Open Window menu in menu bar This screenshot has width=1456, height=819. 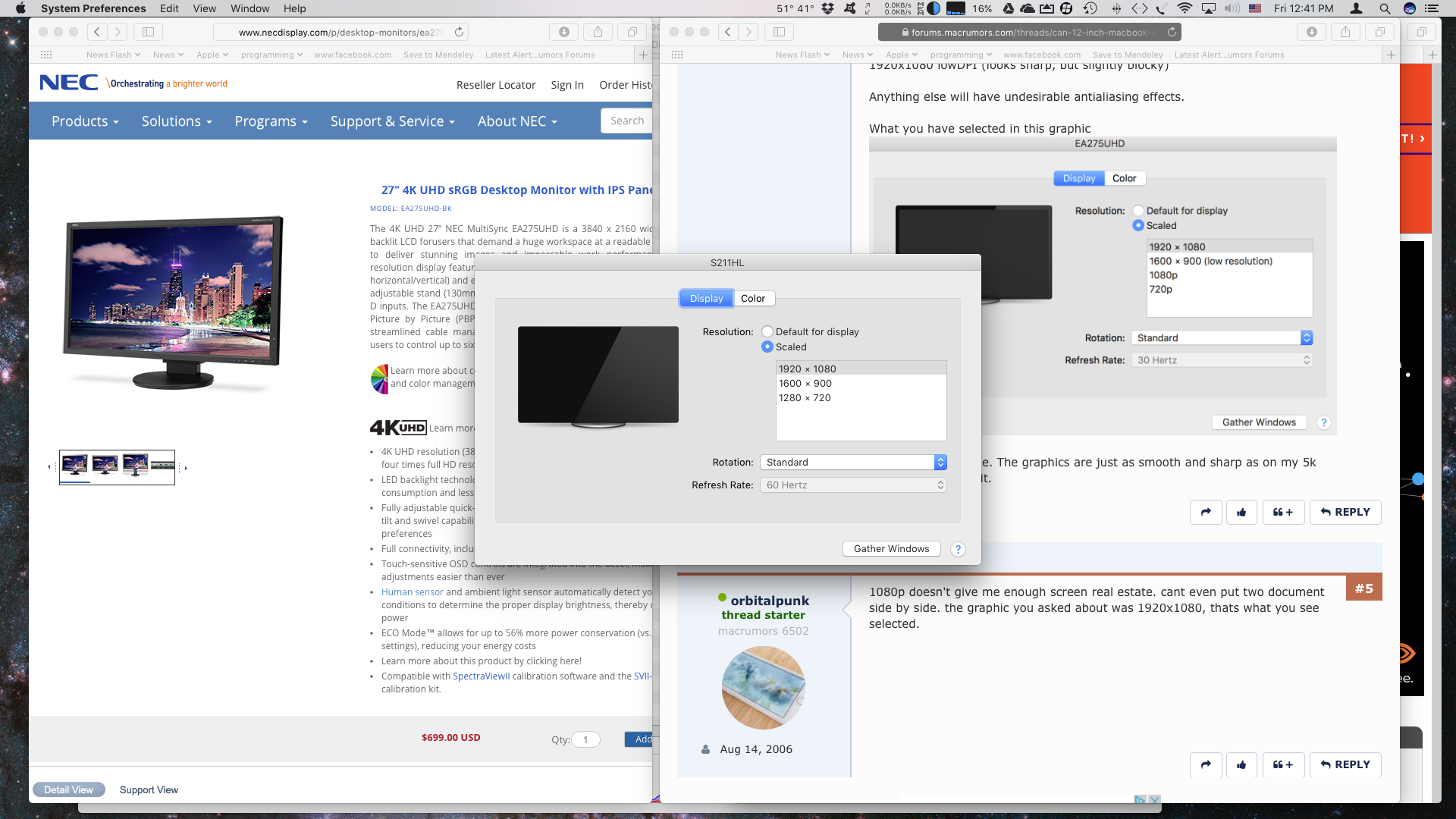(x=249, y=8)
